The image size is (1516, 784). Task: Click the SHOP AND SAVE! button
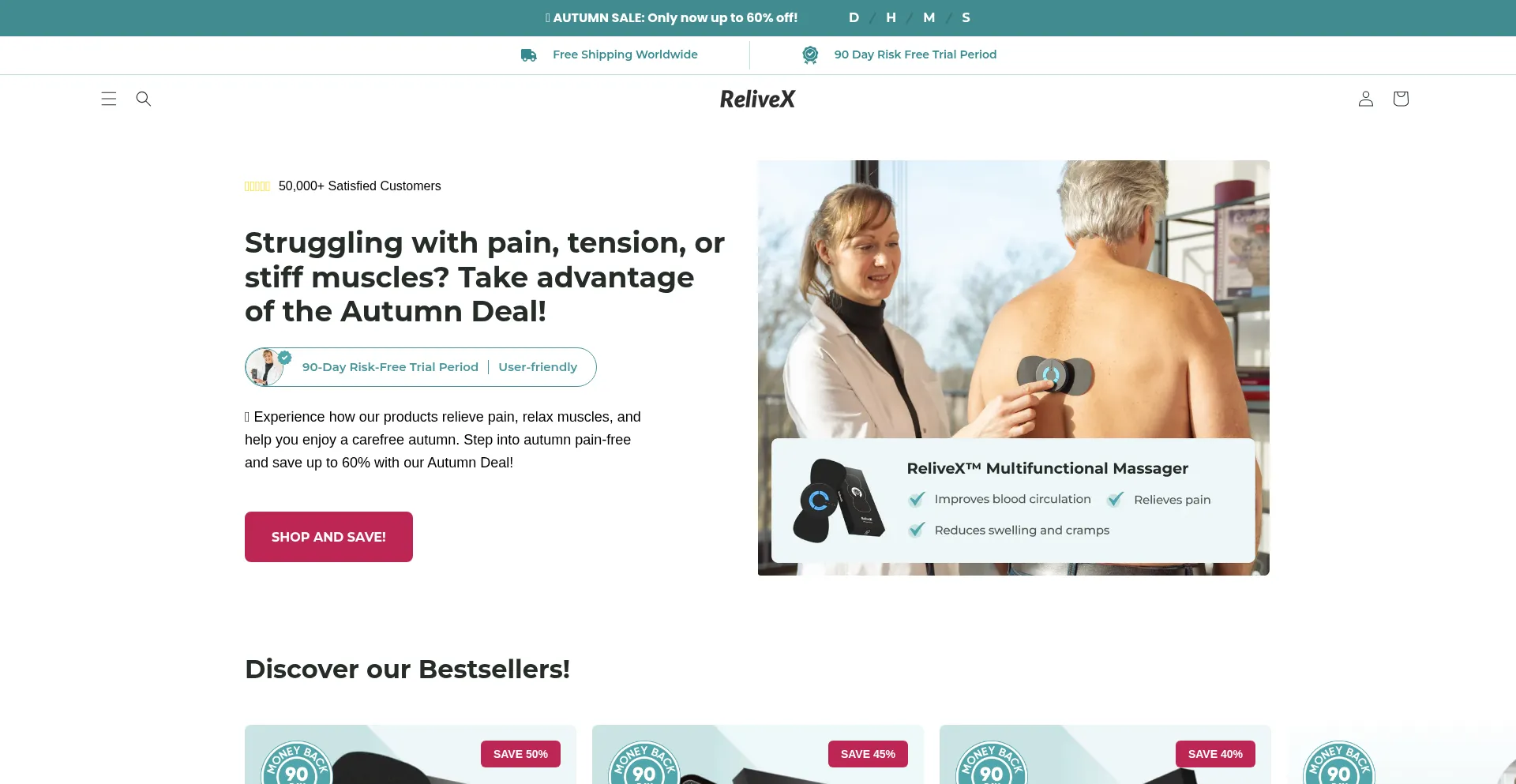(328, 537)
